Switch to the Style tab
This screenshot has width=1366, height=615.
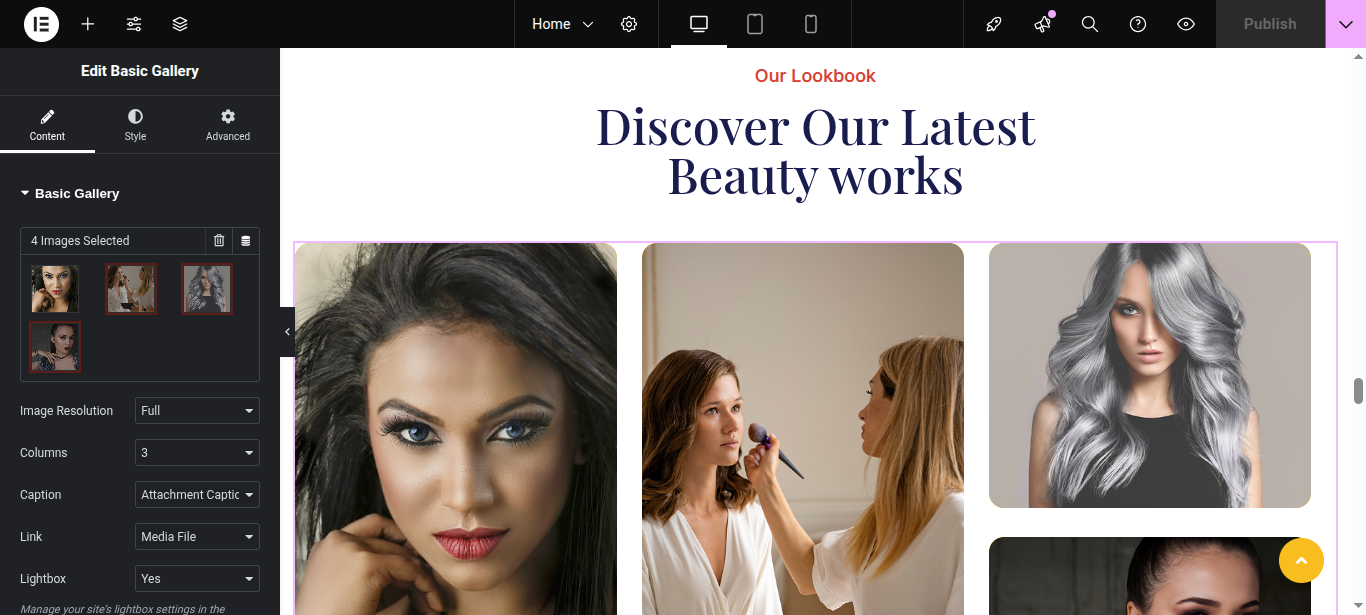[x=135, y=125]
